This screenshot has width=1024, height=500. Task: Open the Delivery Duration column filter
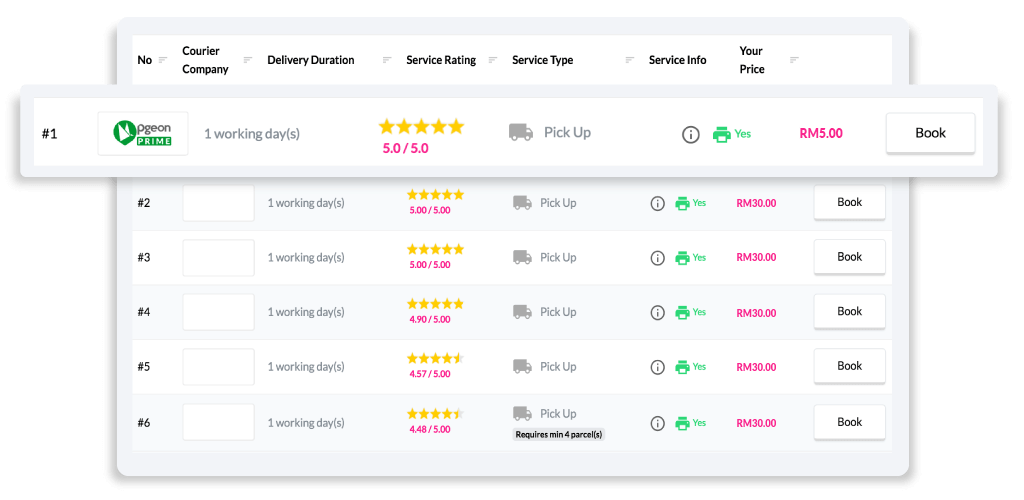[x=387, y=60]
